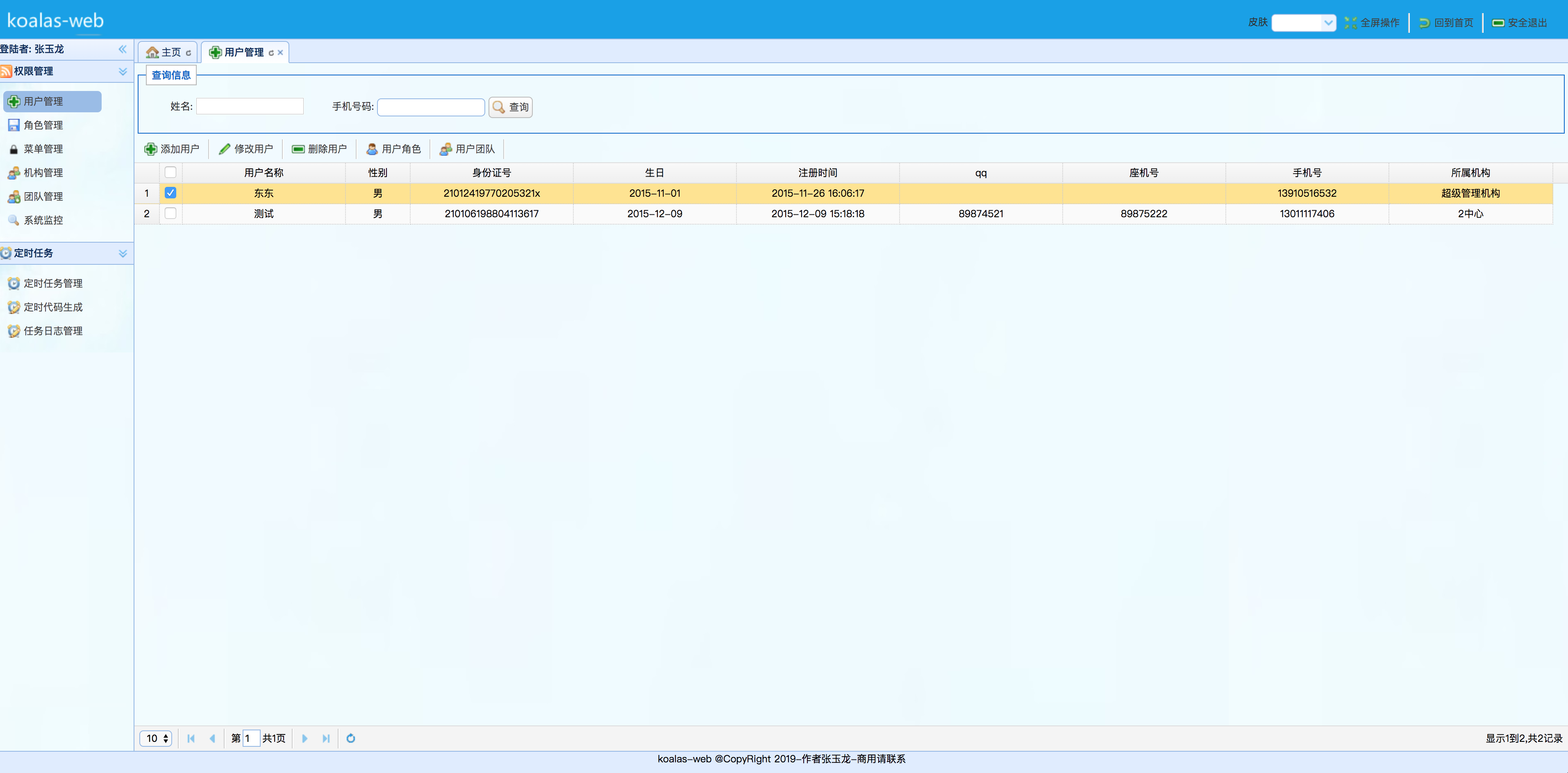Uncheck the 东东 row checkbox
The width and height of the screenshot is (1568, 773).
170,193
